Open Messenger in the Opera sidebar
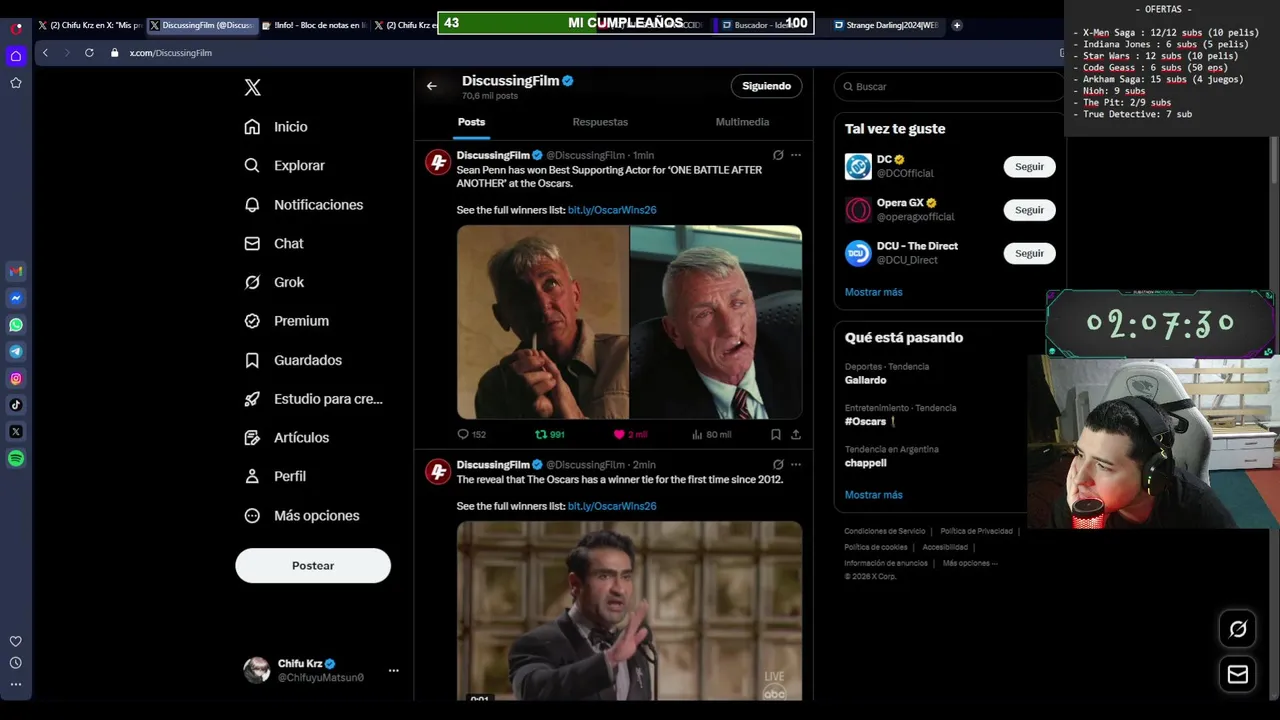This screenshot has height=720, width=1280. [x=16, y=298]
